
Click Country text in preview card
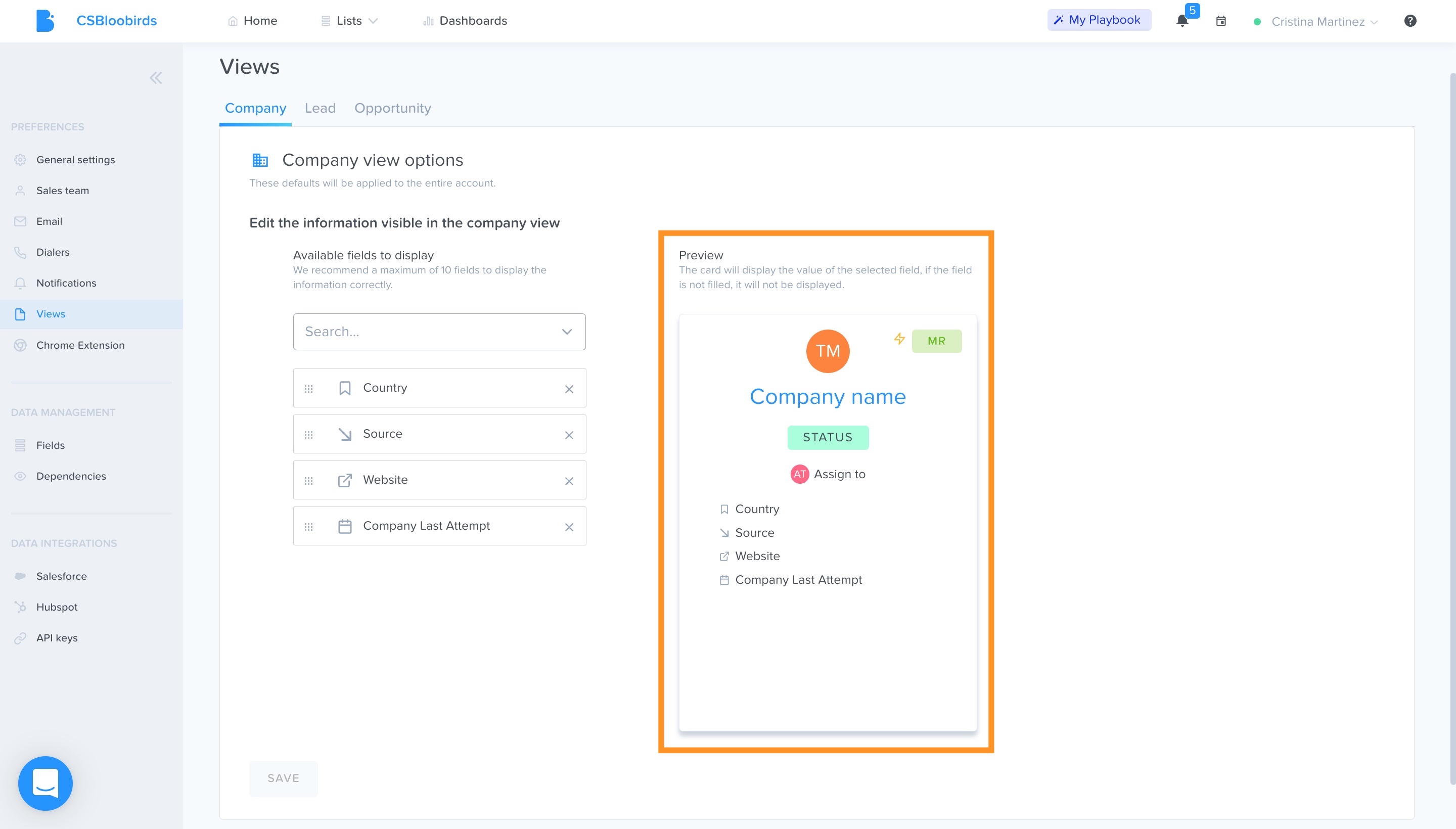click(x=757, y=509)
